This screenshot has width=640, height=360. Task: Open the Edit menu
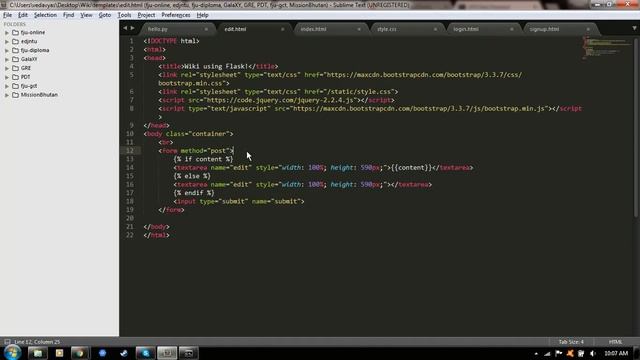pyautogui.click(x=23, y=15)
